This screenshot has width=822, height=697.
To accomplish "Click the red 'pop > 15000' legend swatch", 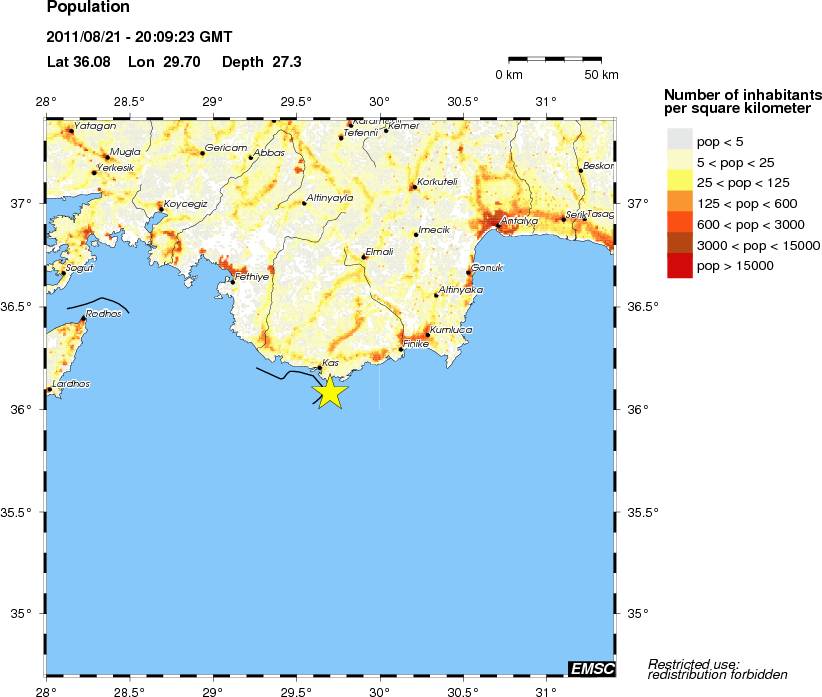I will 679,266.
